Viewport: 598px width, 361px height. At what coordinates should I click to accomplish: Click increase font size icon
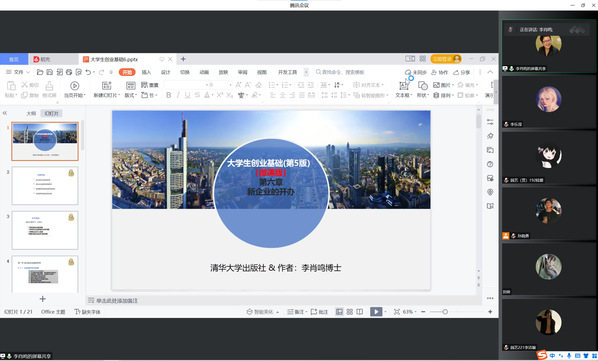(x=238, y=85)
